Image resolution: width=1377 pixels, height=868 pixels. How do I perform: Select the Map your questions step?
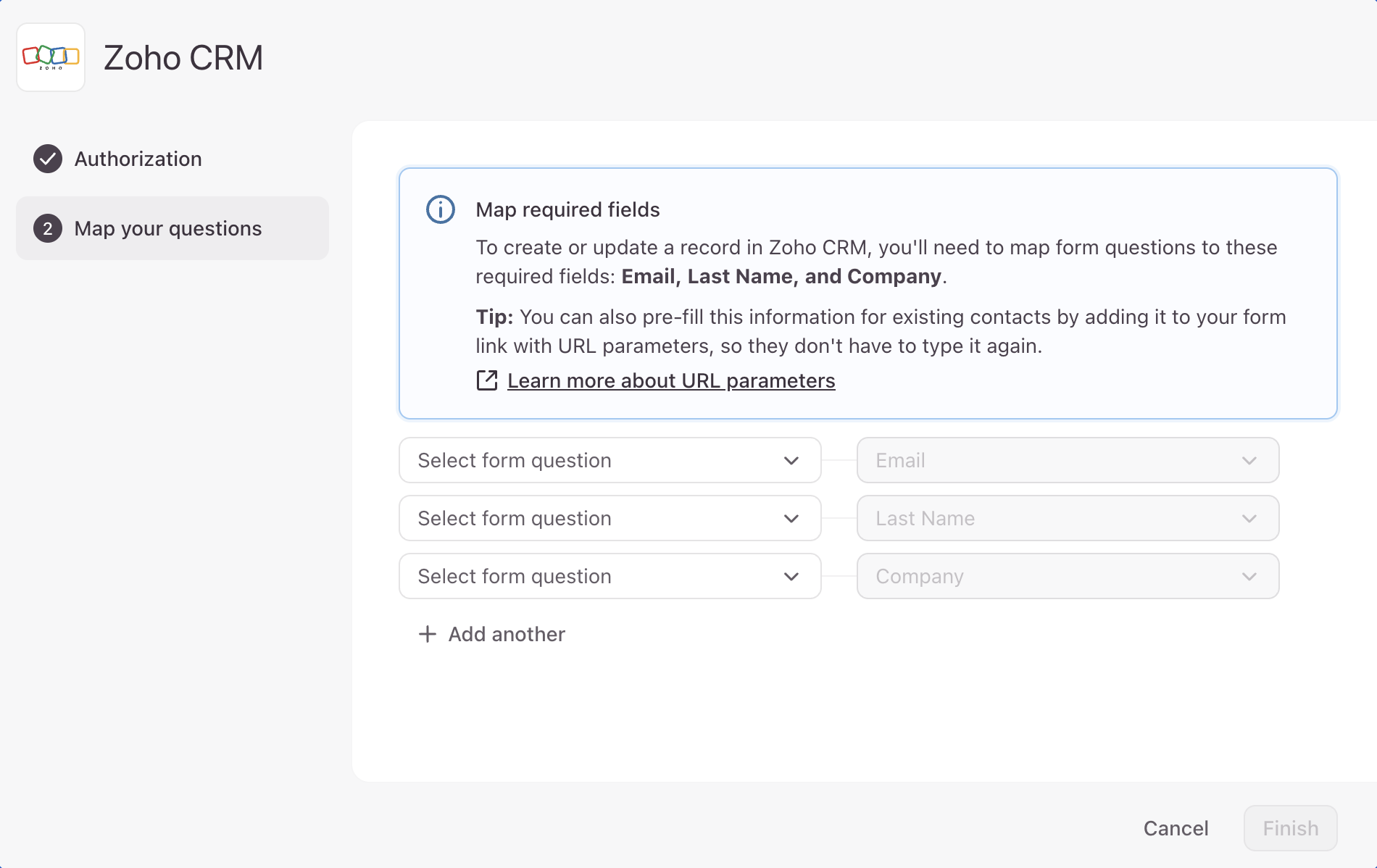172,228
